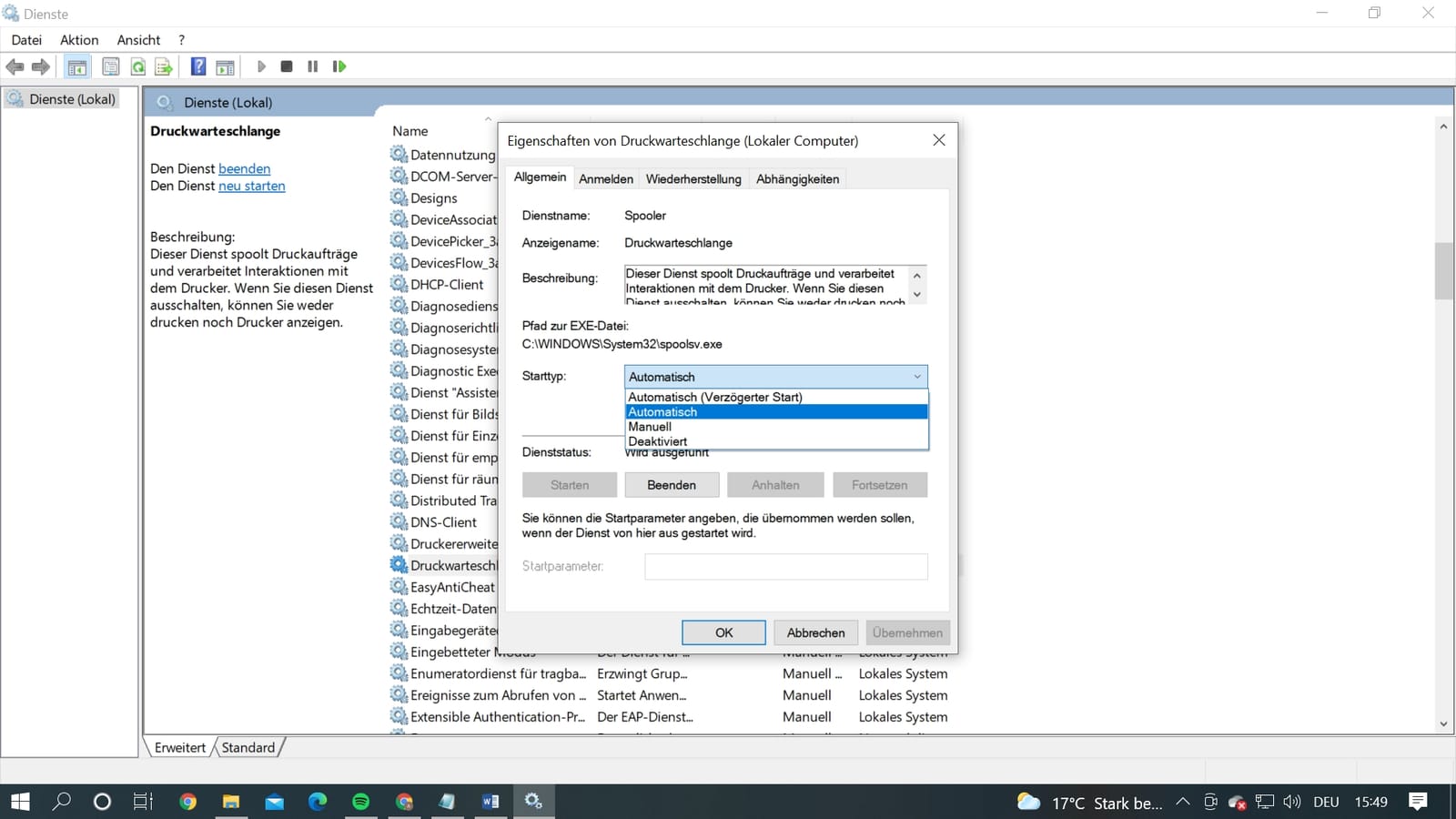Choose 'Manuell' start type

click(777, 427)
